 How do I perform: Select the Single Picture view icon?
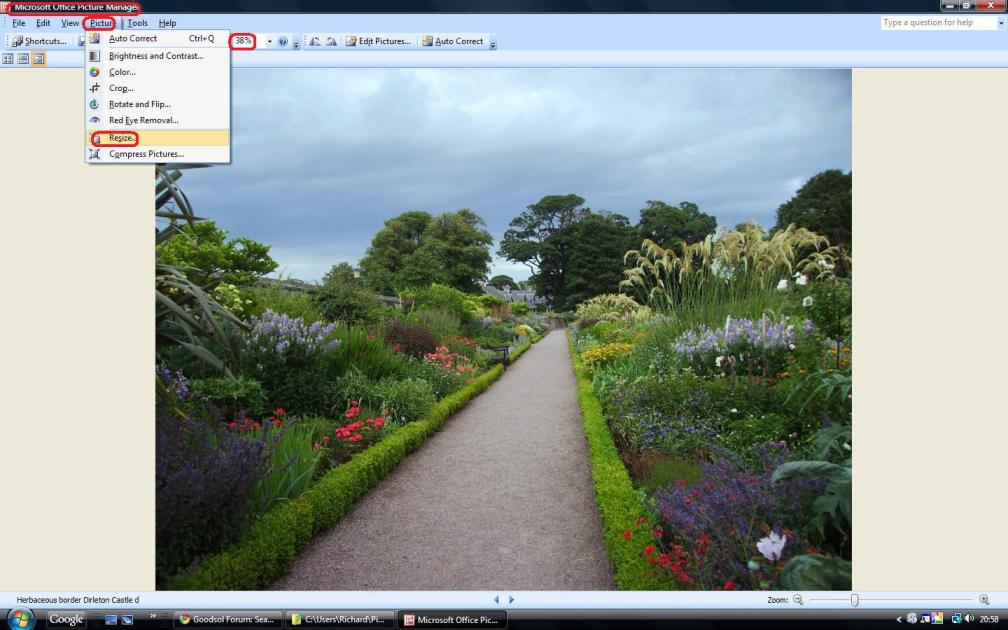39,59
